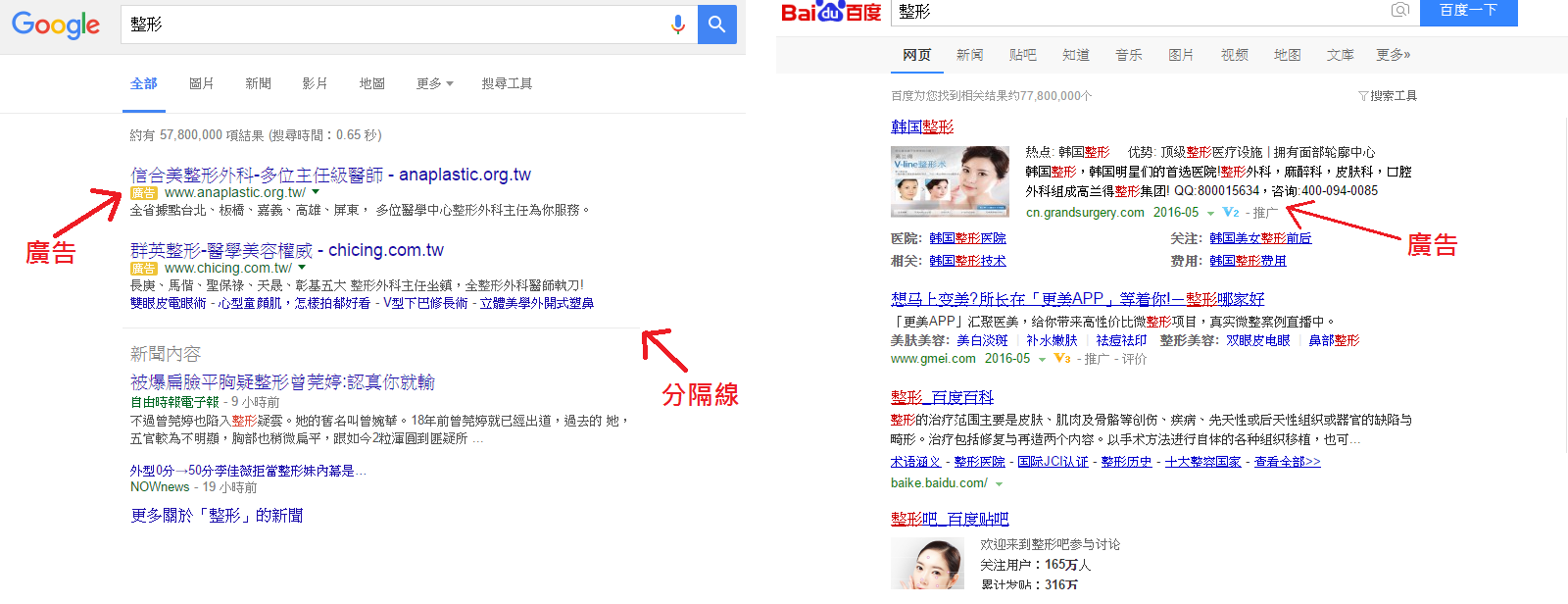1568x604 pixels.
Task: Open the 韩国美女整形前后 link
Action: click(x=1260, y=238)
